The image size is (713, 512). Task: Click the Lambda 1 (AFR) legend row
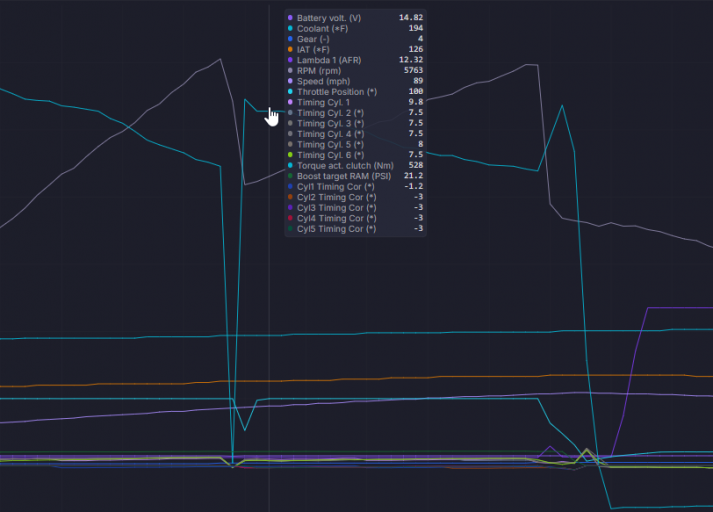355,60
